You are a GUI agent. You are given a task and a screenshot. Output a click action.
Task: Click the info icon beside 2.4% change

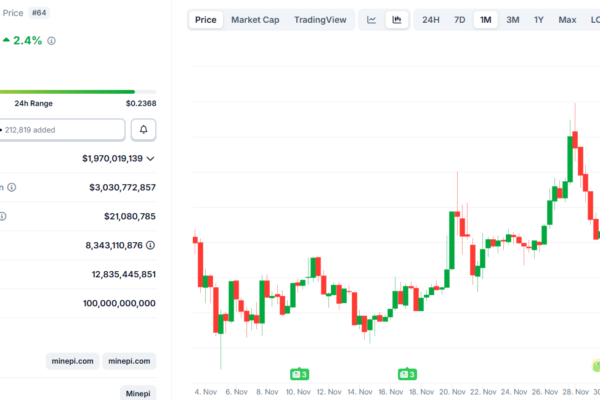click(51, 41)
